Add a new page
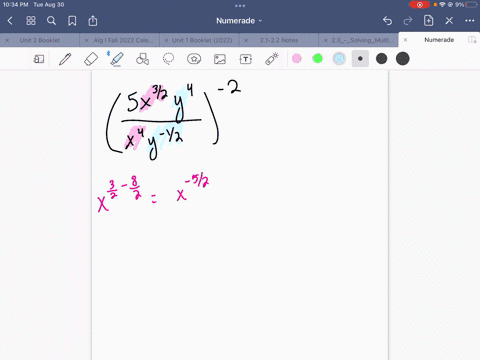This screenshot has height=360, width=480. click(x=428, y=21)
